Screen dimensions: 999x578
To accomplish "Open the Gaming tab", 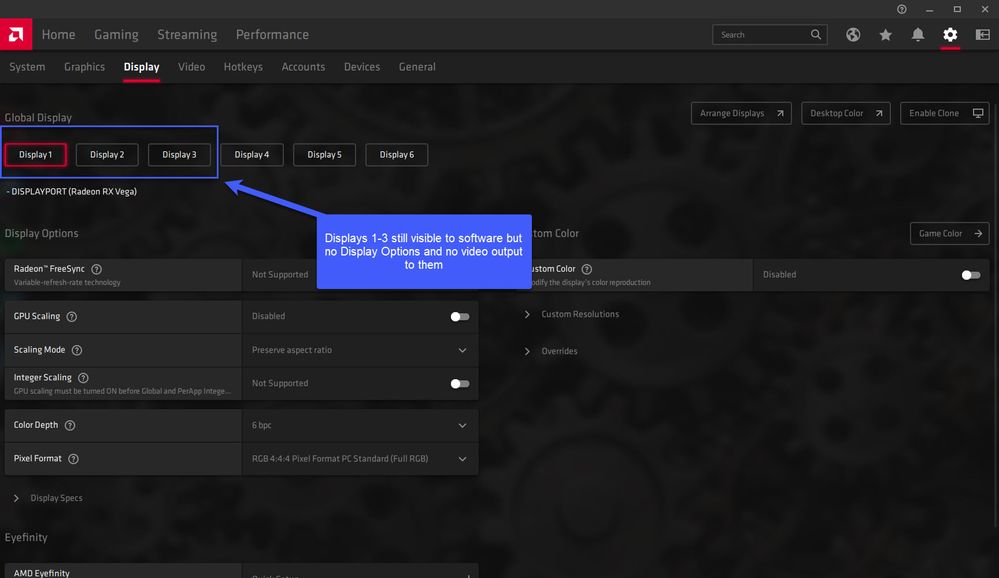I will coord(116,34).
